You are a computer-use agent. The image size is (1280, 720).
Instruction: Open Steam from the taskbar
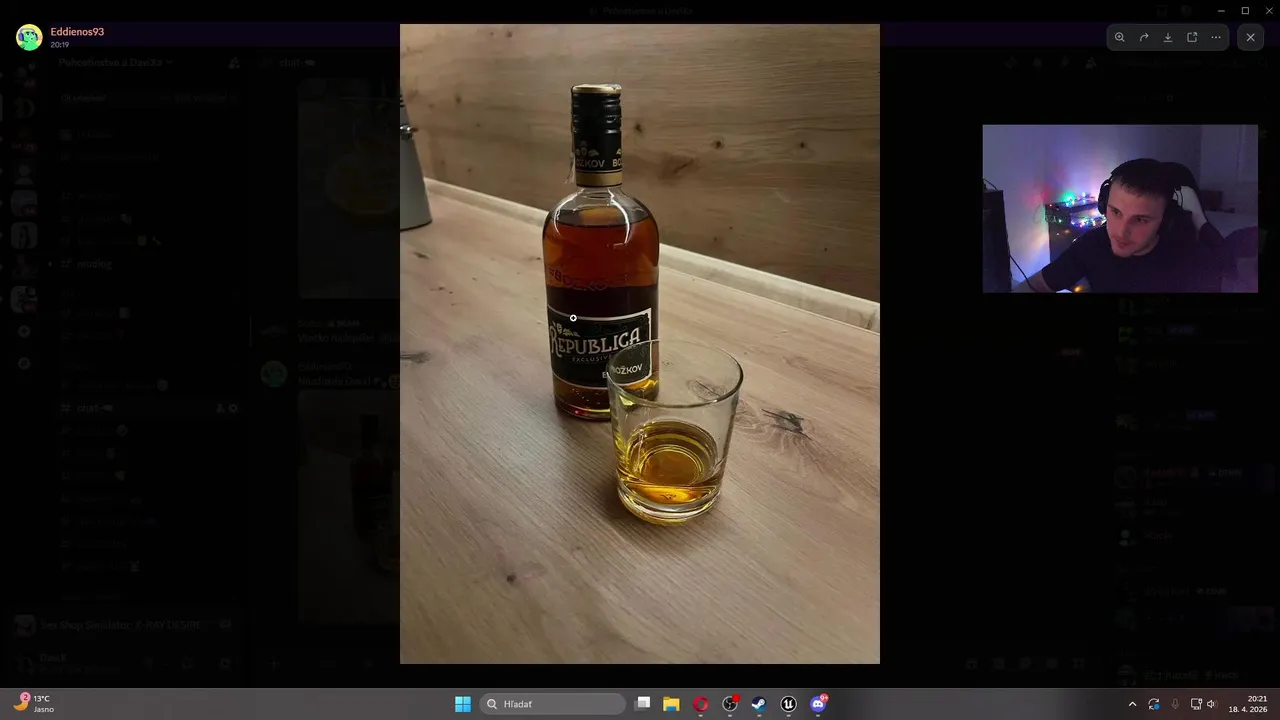coord(759,704)
